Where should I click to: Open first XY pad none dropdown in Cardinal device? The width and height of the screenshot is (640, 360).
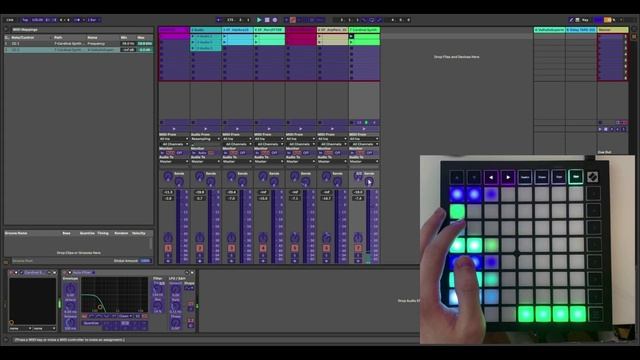pos(20,328)
